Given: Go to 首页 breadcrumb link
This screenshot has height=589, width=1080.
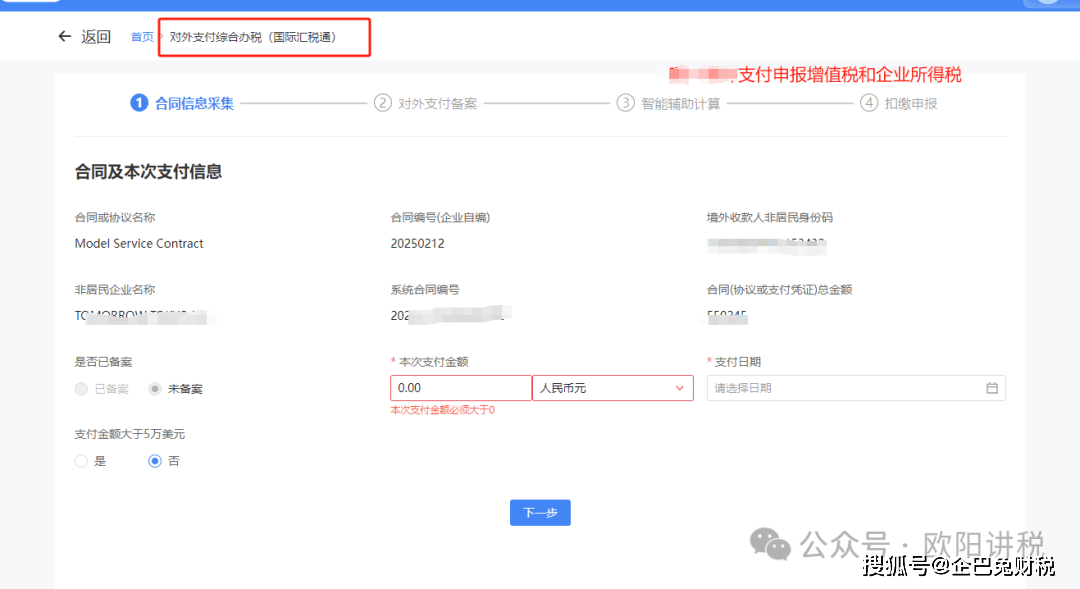Looking at the screenshot, I should pos(142,37).
